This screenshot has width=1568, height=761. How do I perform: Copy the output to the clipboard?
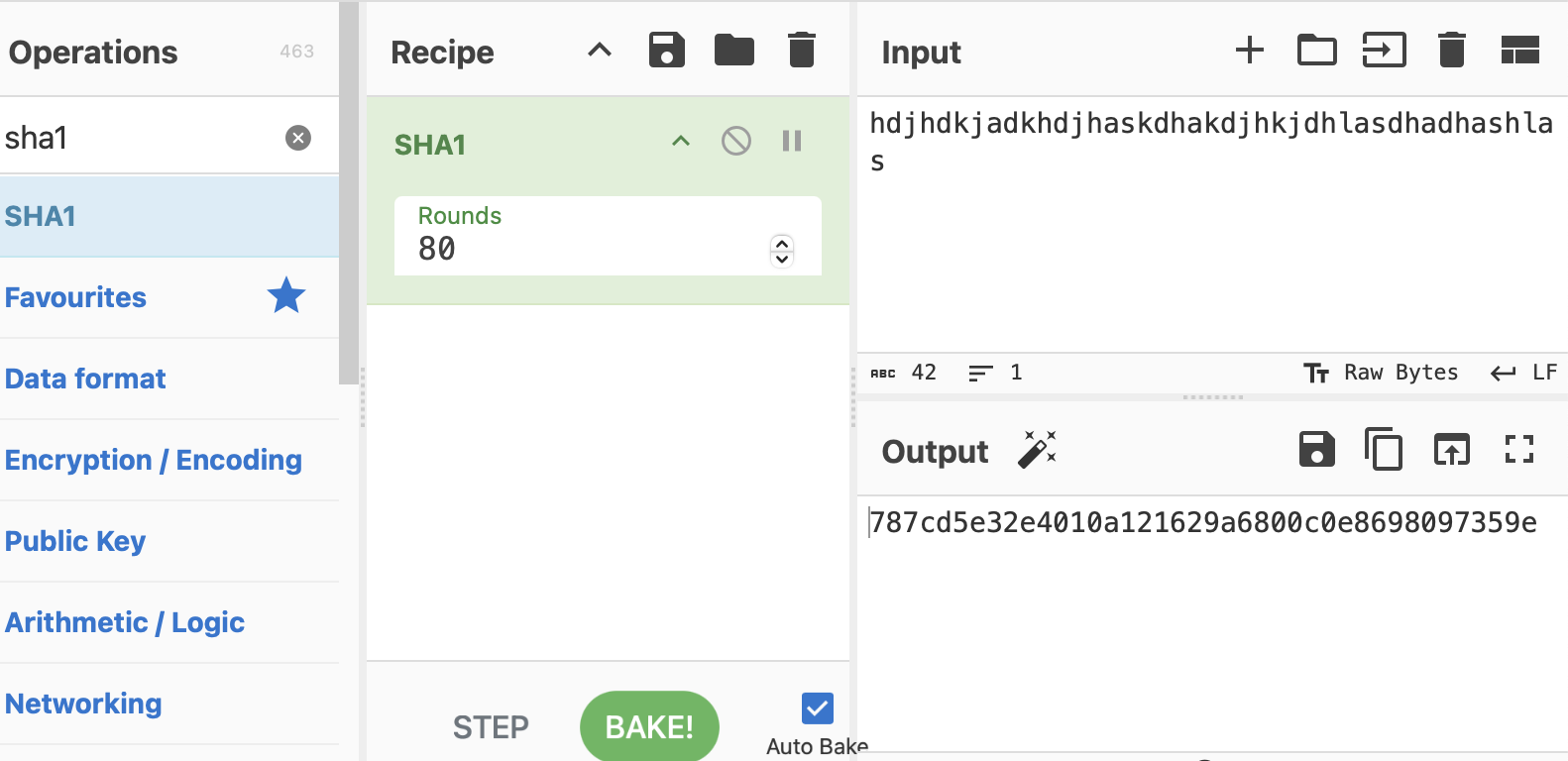click(x=1384, y=450)
